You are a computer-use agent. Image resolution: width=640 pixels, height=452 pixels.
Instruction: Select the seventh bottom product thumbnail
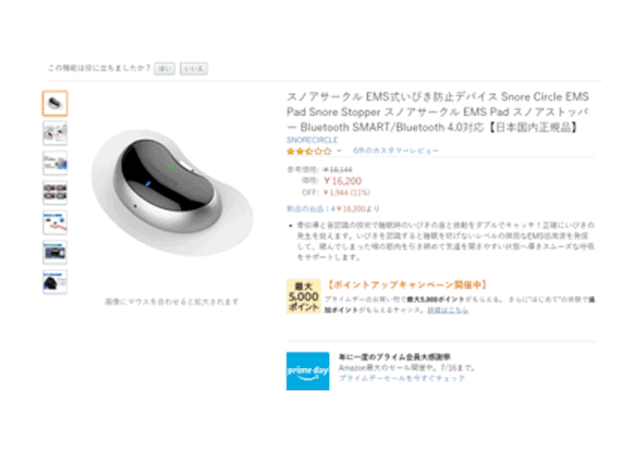click(x=55, y=282)
